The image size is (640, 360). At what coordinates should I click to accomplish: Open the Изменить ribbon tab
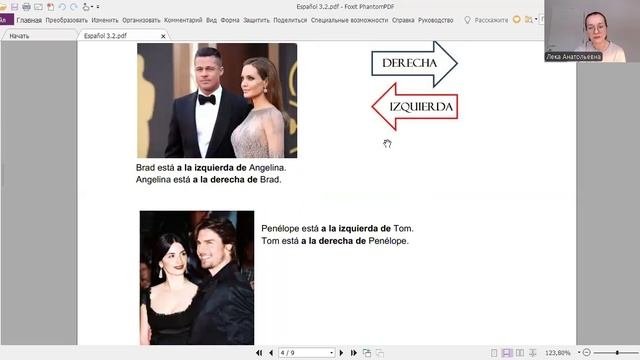coord(105,20)
